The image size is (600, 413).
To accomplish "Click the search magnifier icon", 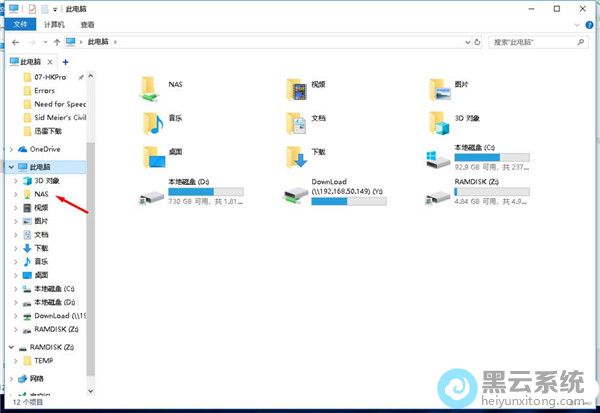I will 580,42.
